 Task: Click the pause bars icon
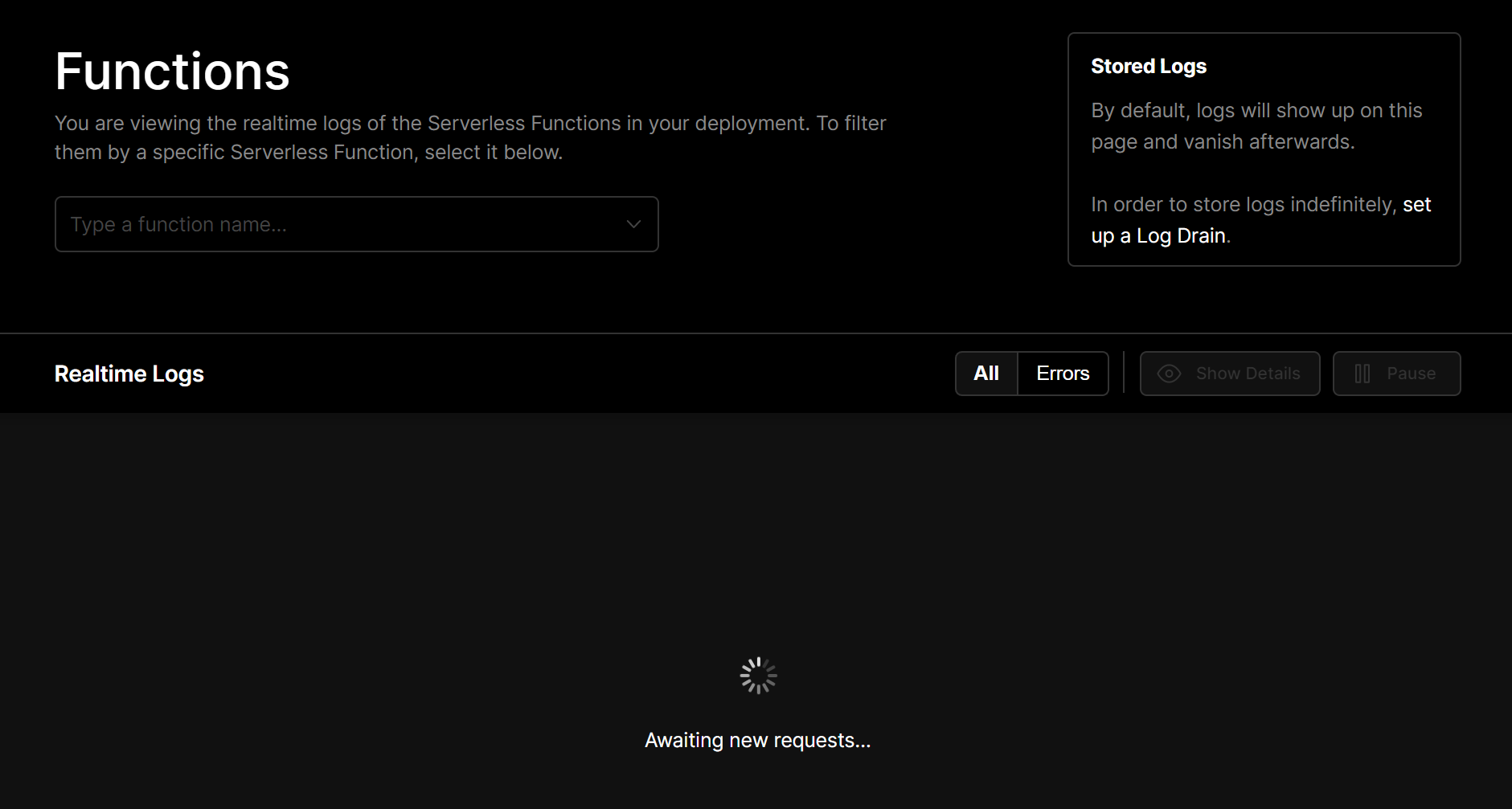(1362, 374)
